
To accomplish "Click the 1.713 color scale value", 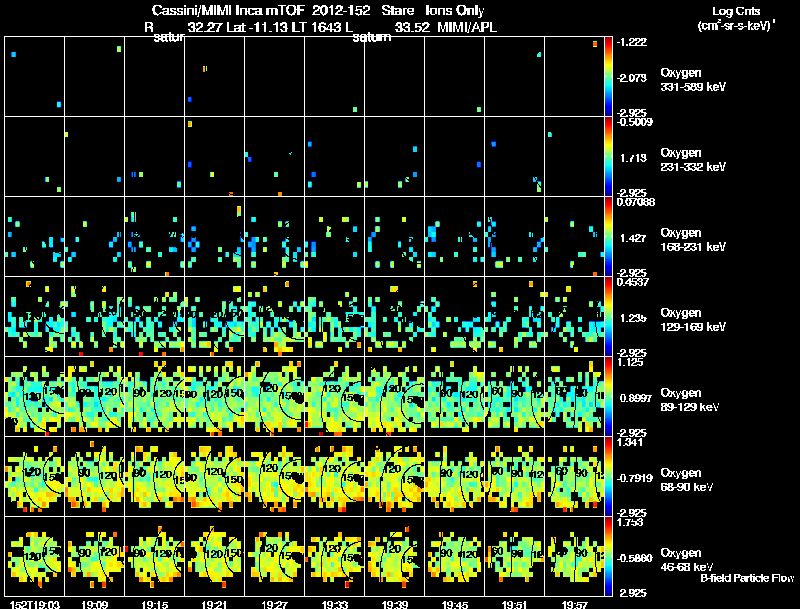I will click(x=633, y=158).
